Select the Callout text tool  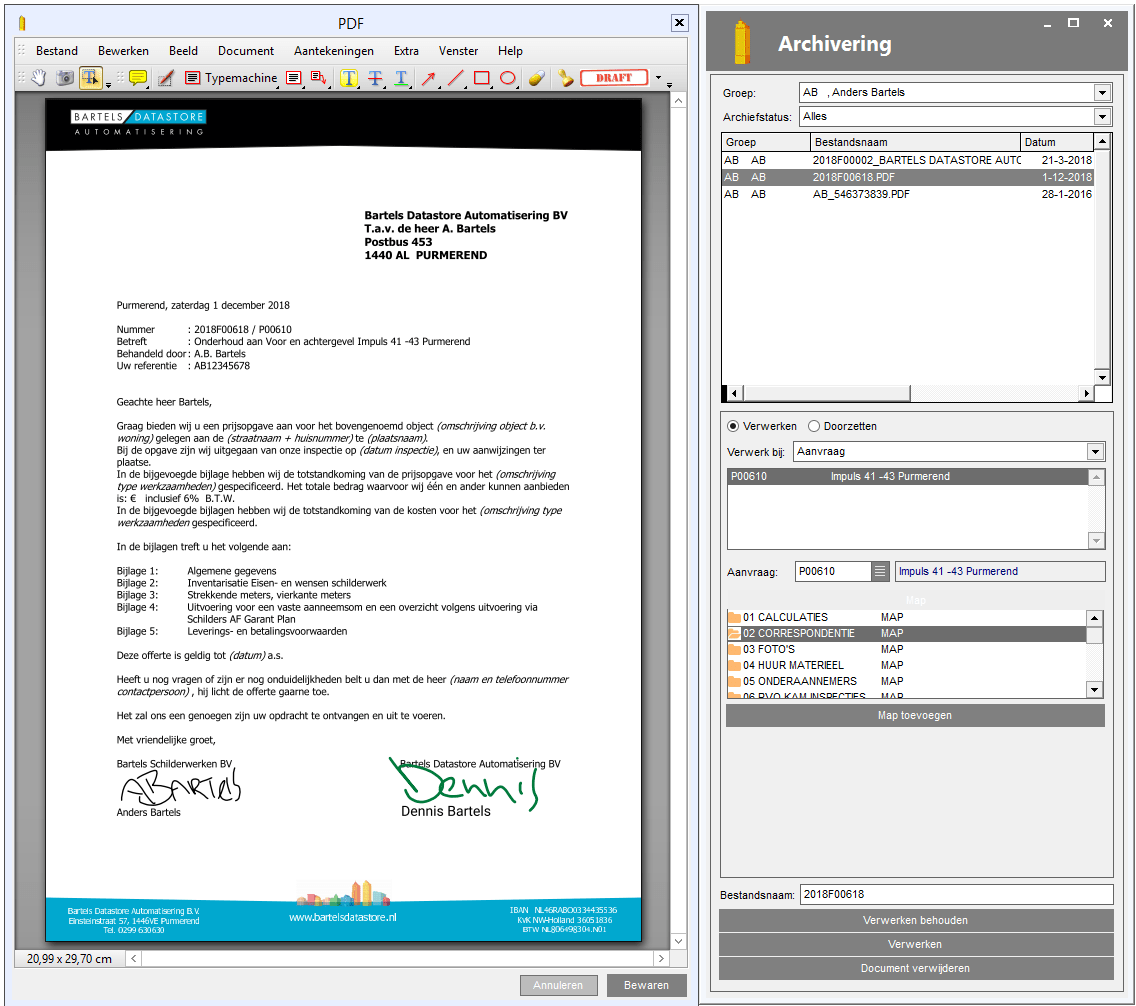pos(318,77)
